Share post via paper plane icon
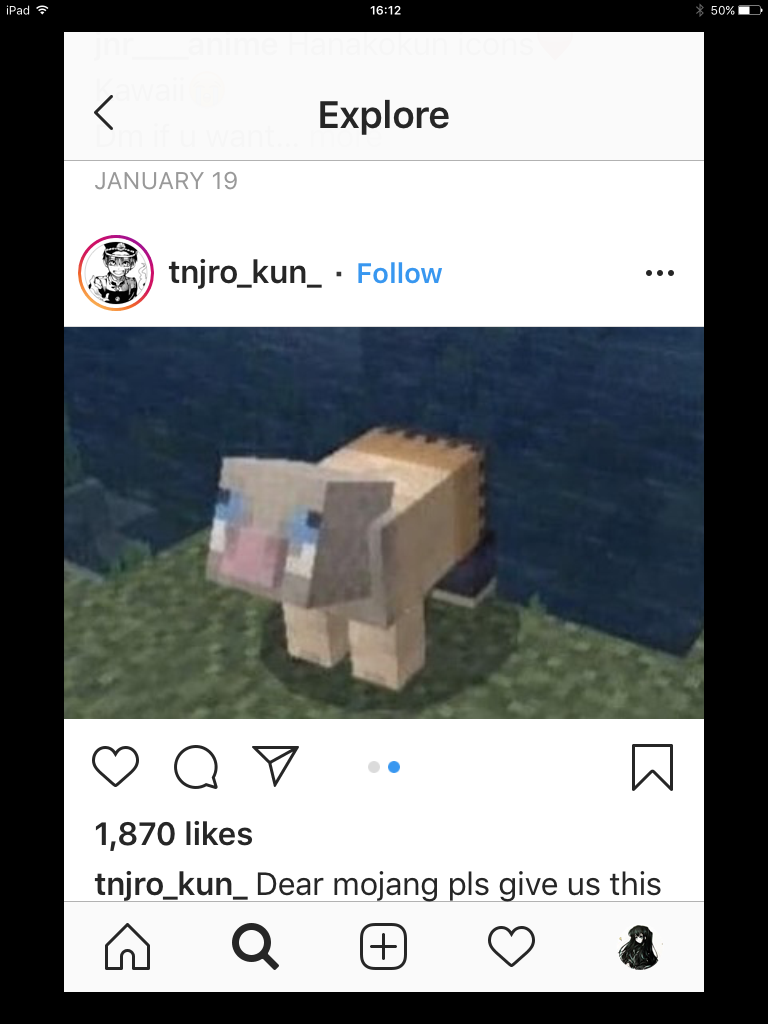This screenshot has width=768, height=1024. tap(276, 765)
